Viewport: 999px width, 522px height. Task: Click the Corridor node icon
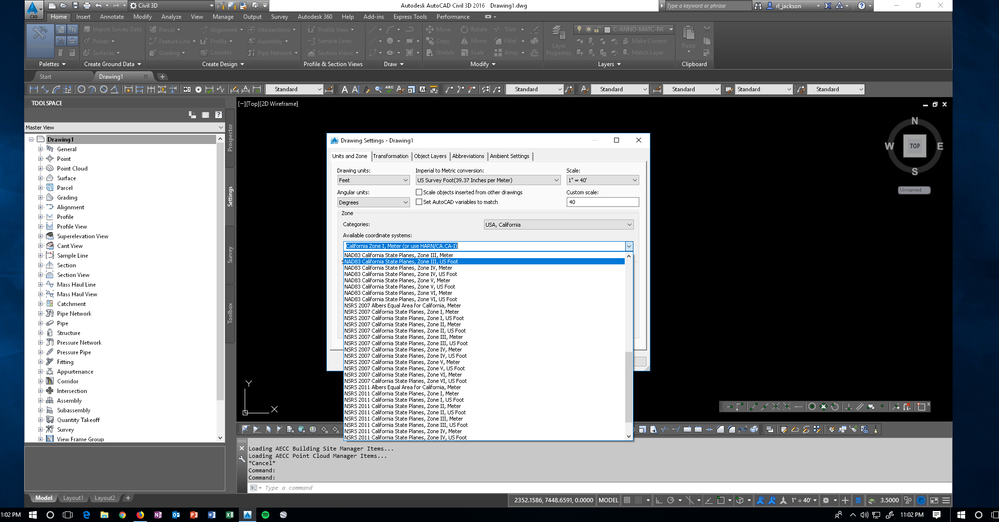coord(50,381)
